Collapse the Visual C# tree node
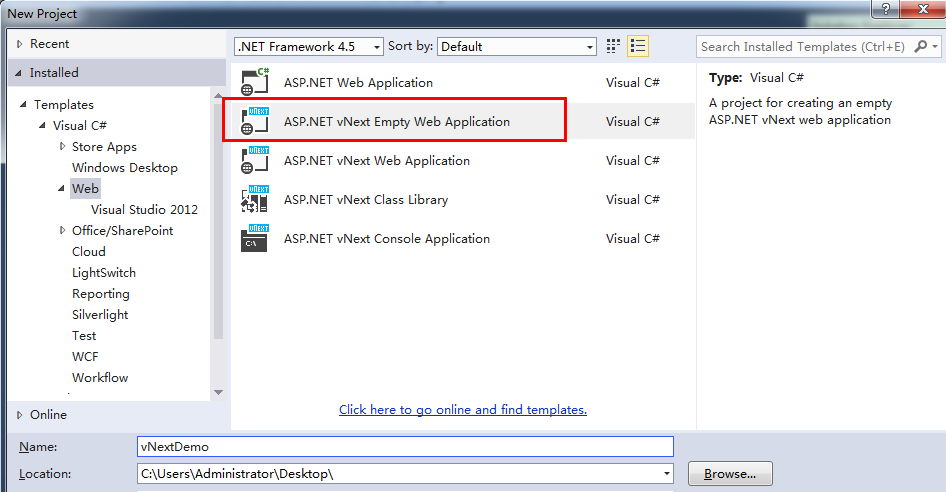This screenshot has width=946, height=492. click(x=42, y=126)
